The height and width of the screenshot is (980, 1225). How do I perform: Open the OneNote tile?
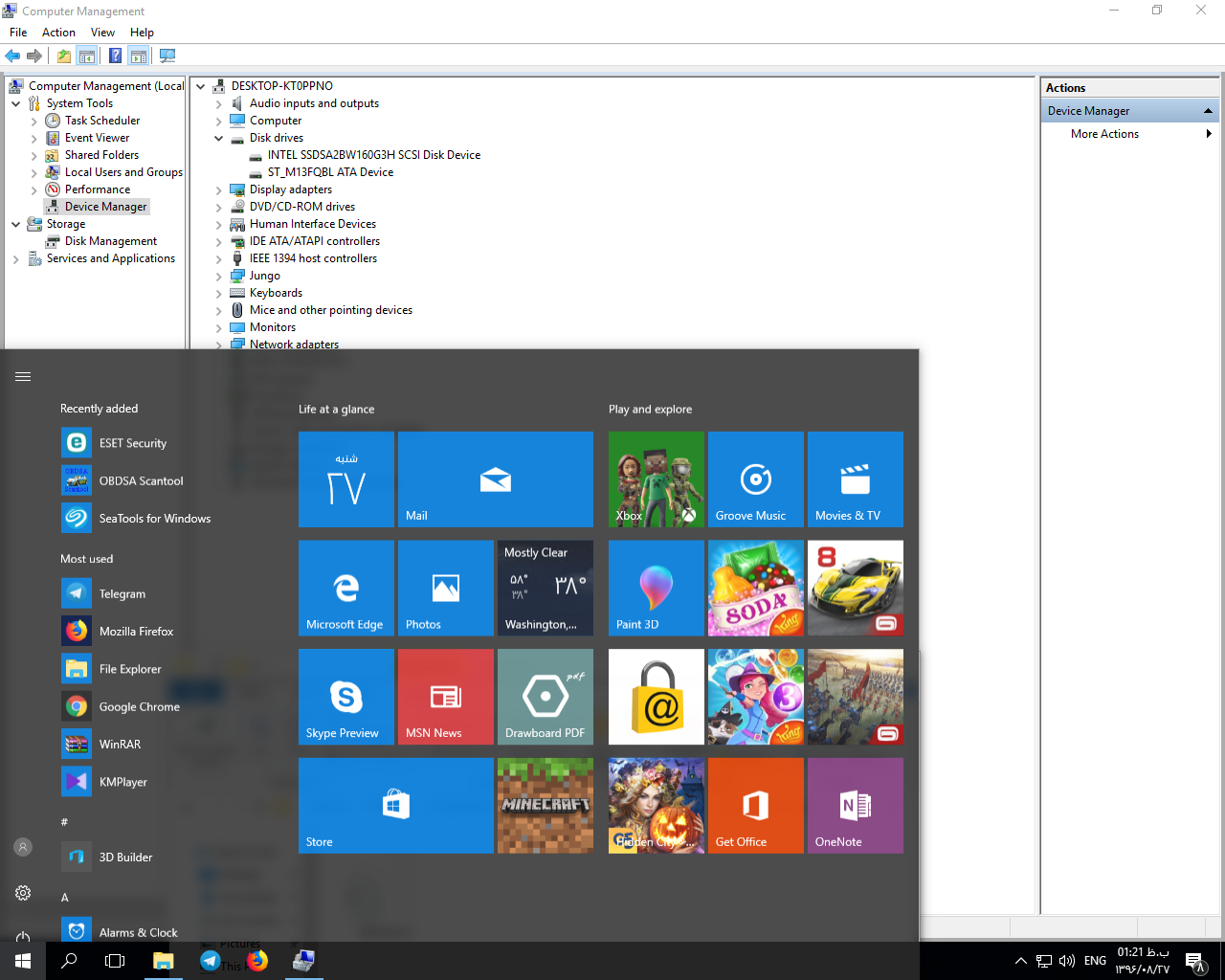coord(856,806)
